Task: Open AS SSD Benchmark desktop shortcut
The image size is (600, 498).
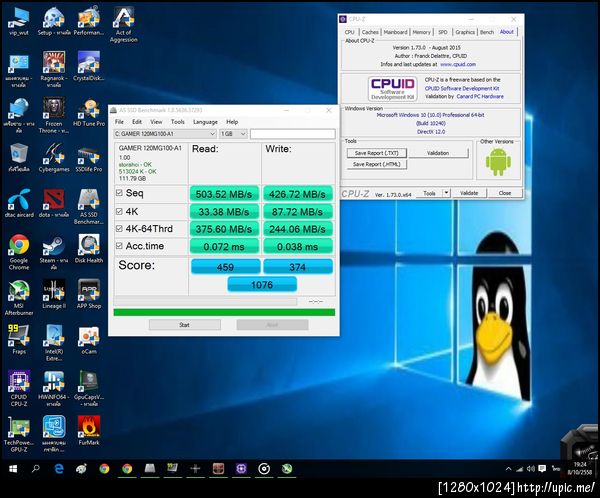Action: [x=89, y=207]
